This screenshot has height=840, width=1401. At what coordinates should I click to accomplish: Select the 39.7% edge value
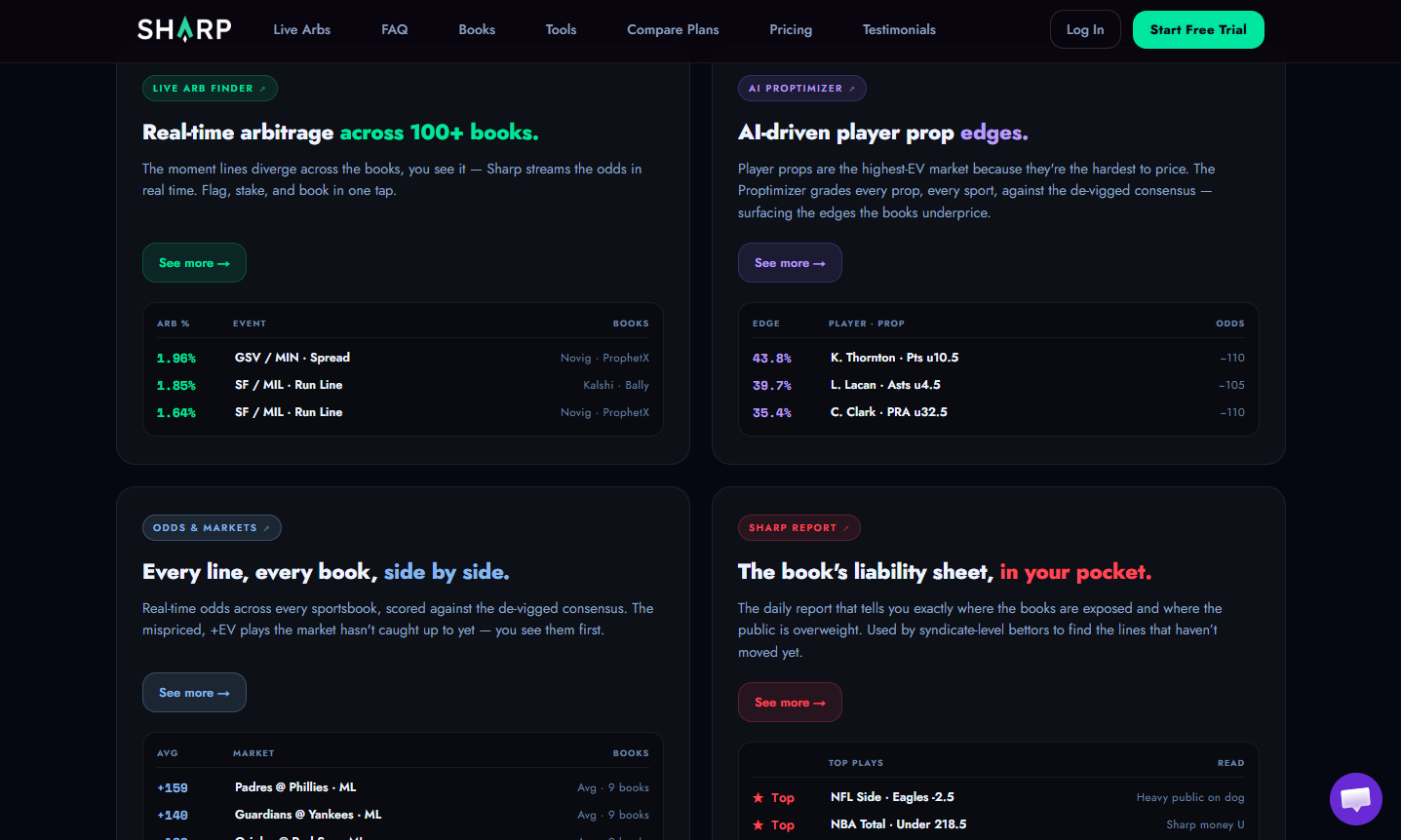pos(772,386)
